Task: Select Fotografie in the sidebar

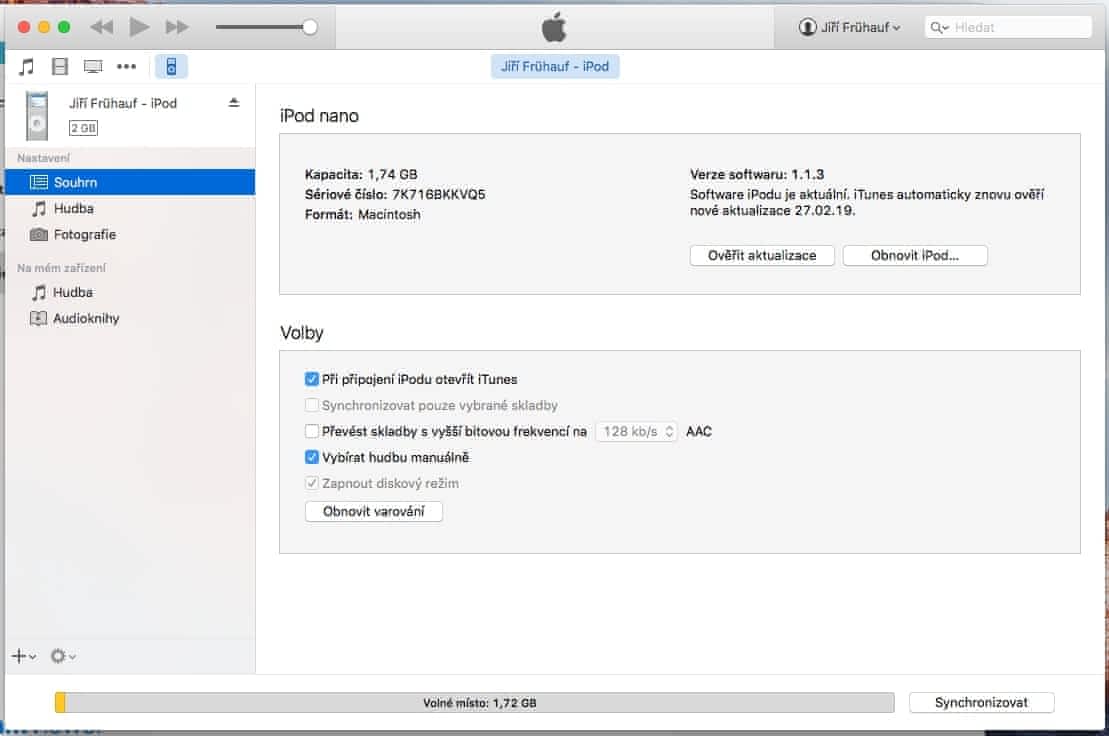Action: click(x=130, y=235)
